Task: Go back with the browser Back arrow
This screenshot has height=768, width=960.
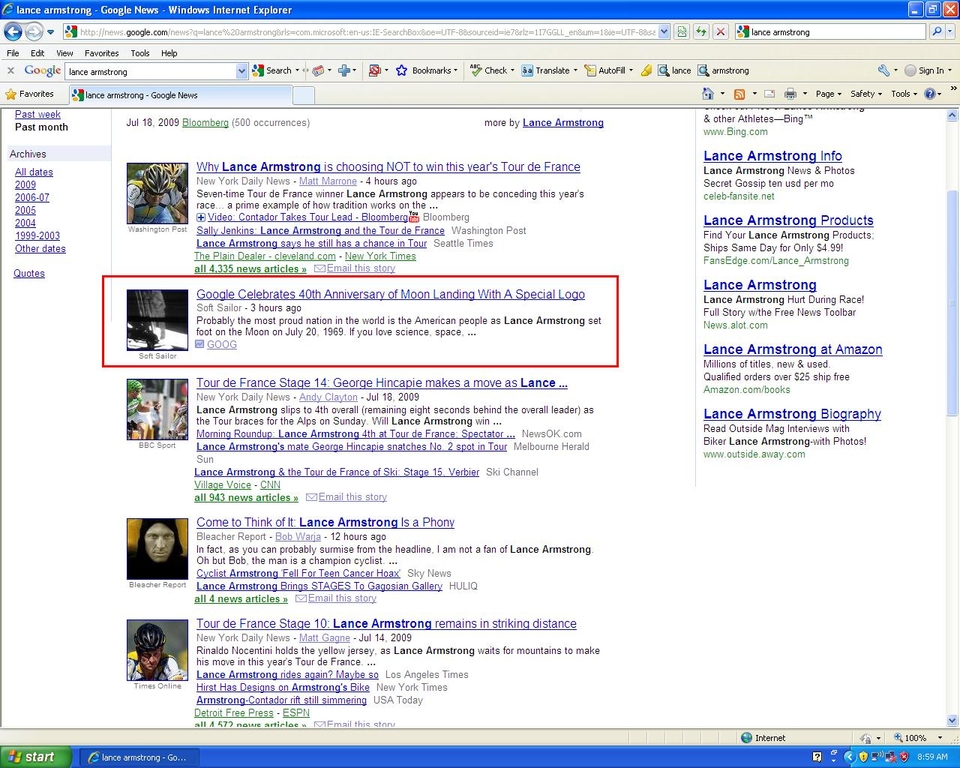Action: pyautogui.click(x=13, y=31)
